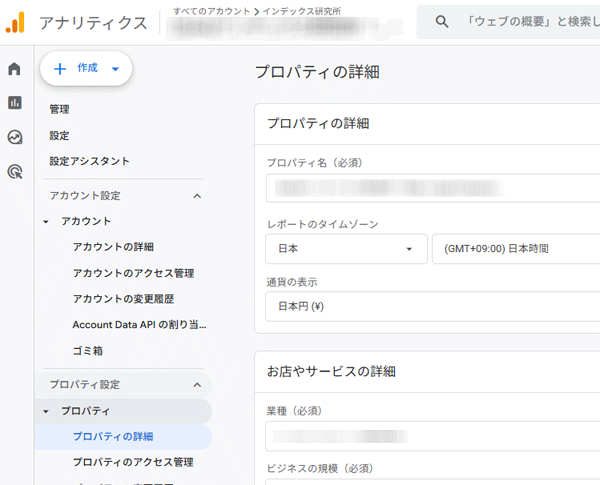Open the Explore icon in left rail
Screen dimensions: 600x485
point(15,137)
